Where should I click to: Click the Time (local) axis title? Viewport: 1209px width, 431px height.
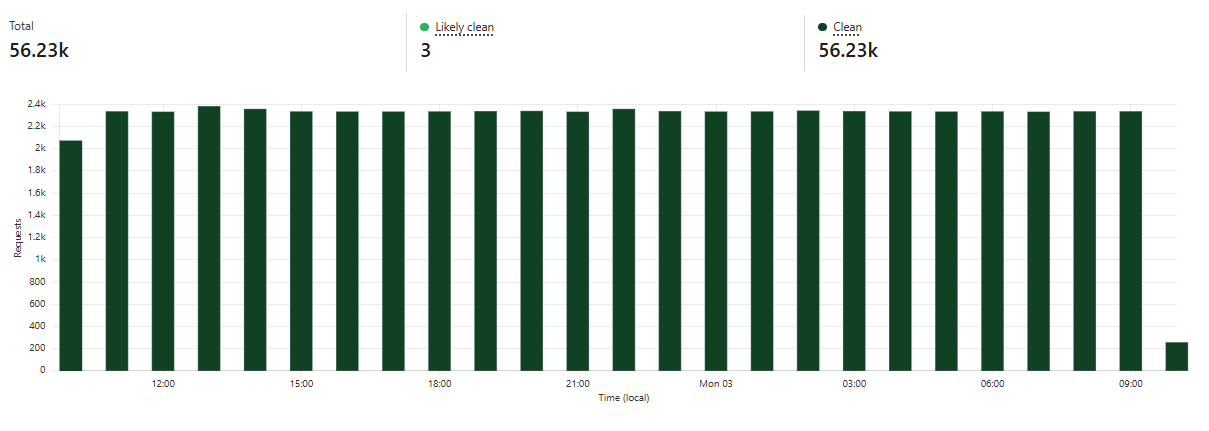click(x=624, y=398)
